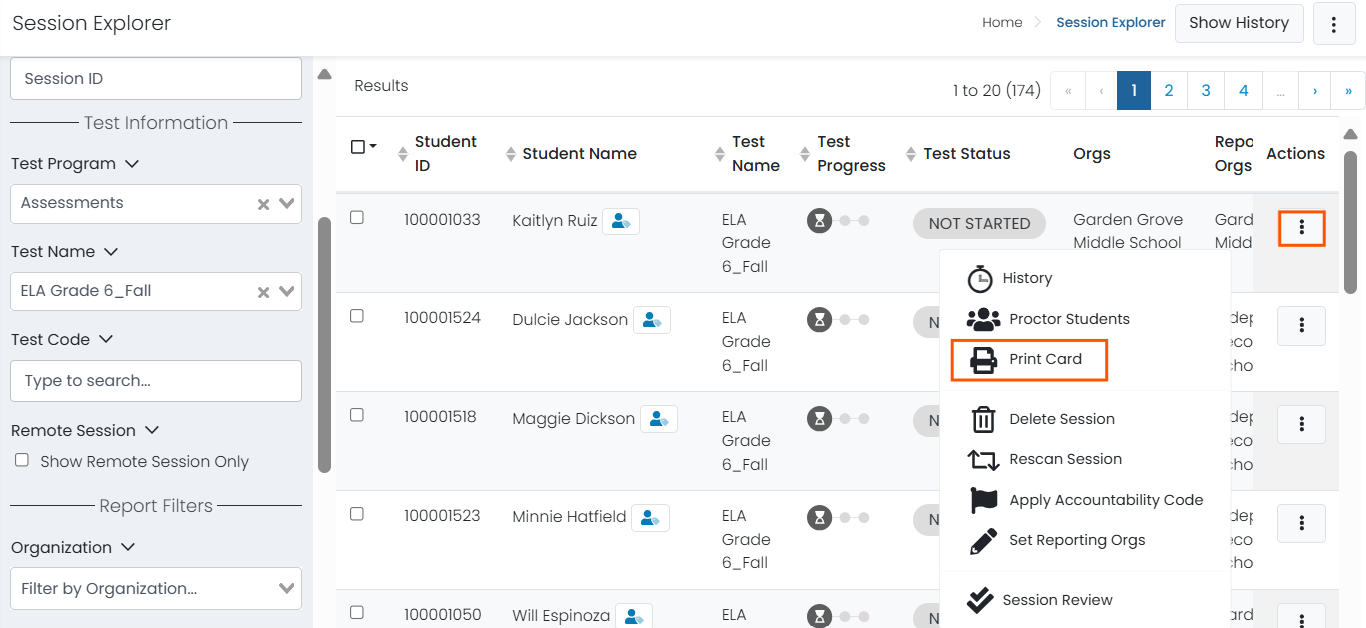This screenshot has width=1366, height=628.
Task: Click the student profile icon next to Dulcie Jackson
Action: coord(651,320)
